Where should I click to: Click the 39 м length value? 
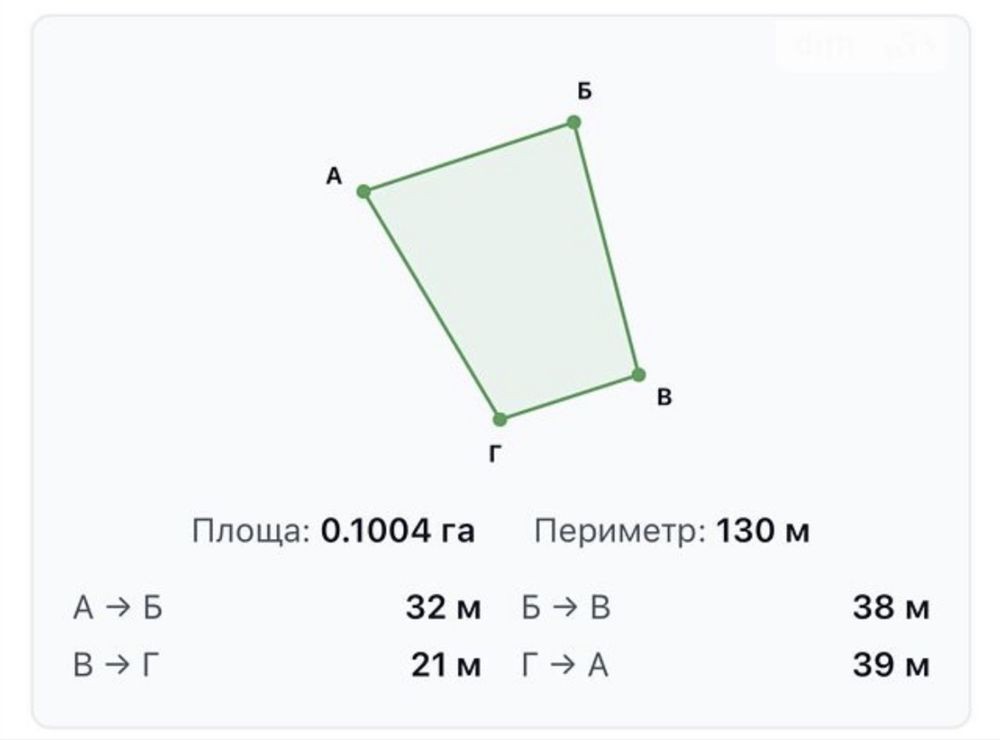(x=891, y=665)
